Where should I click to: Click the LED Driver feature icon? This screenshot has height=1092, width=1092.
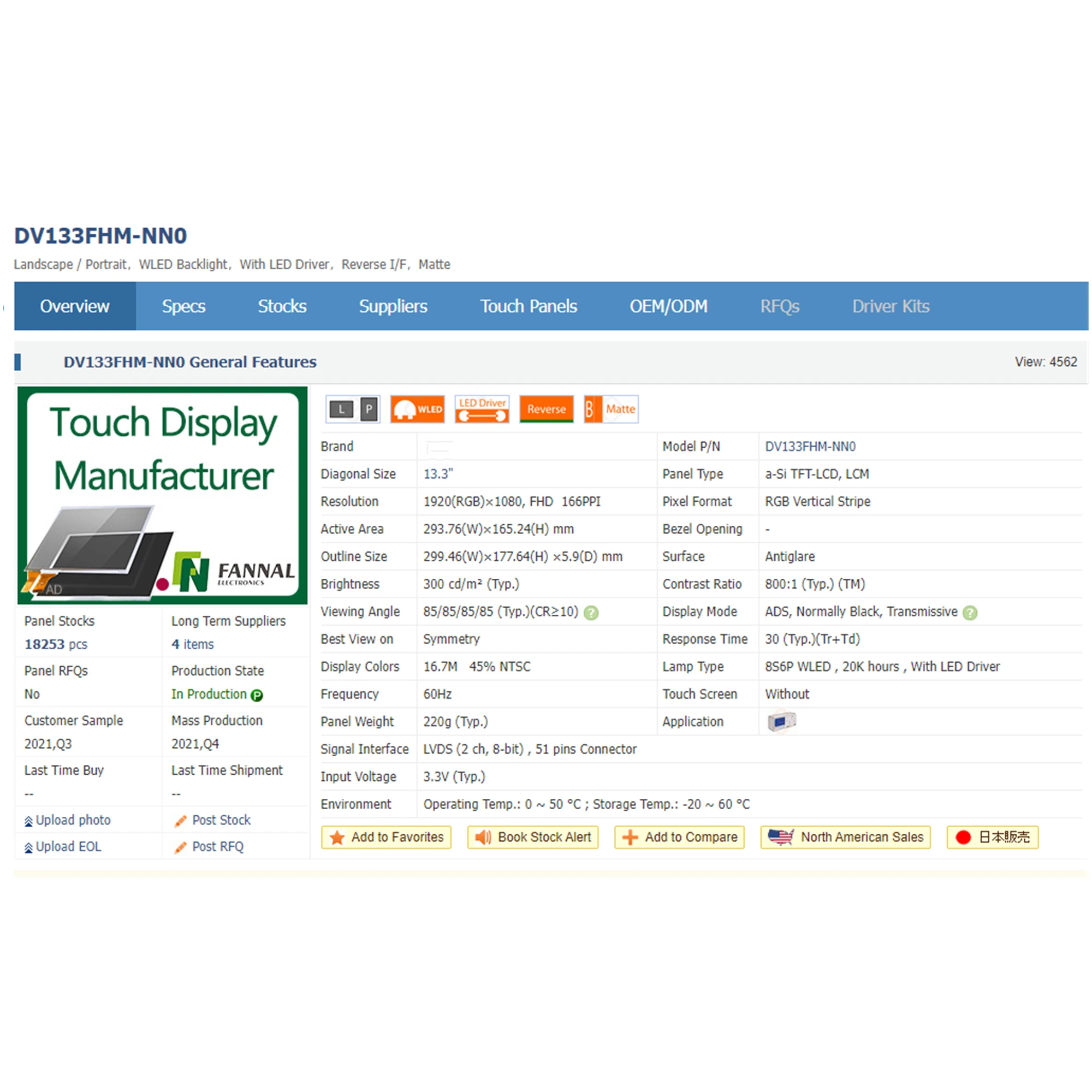pyautogui.click(x=482, y=408)
